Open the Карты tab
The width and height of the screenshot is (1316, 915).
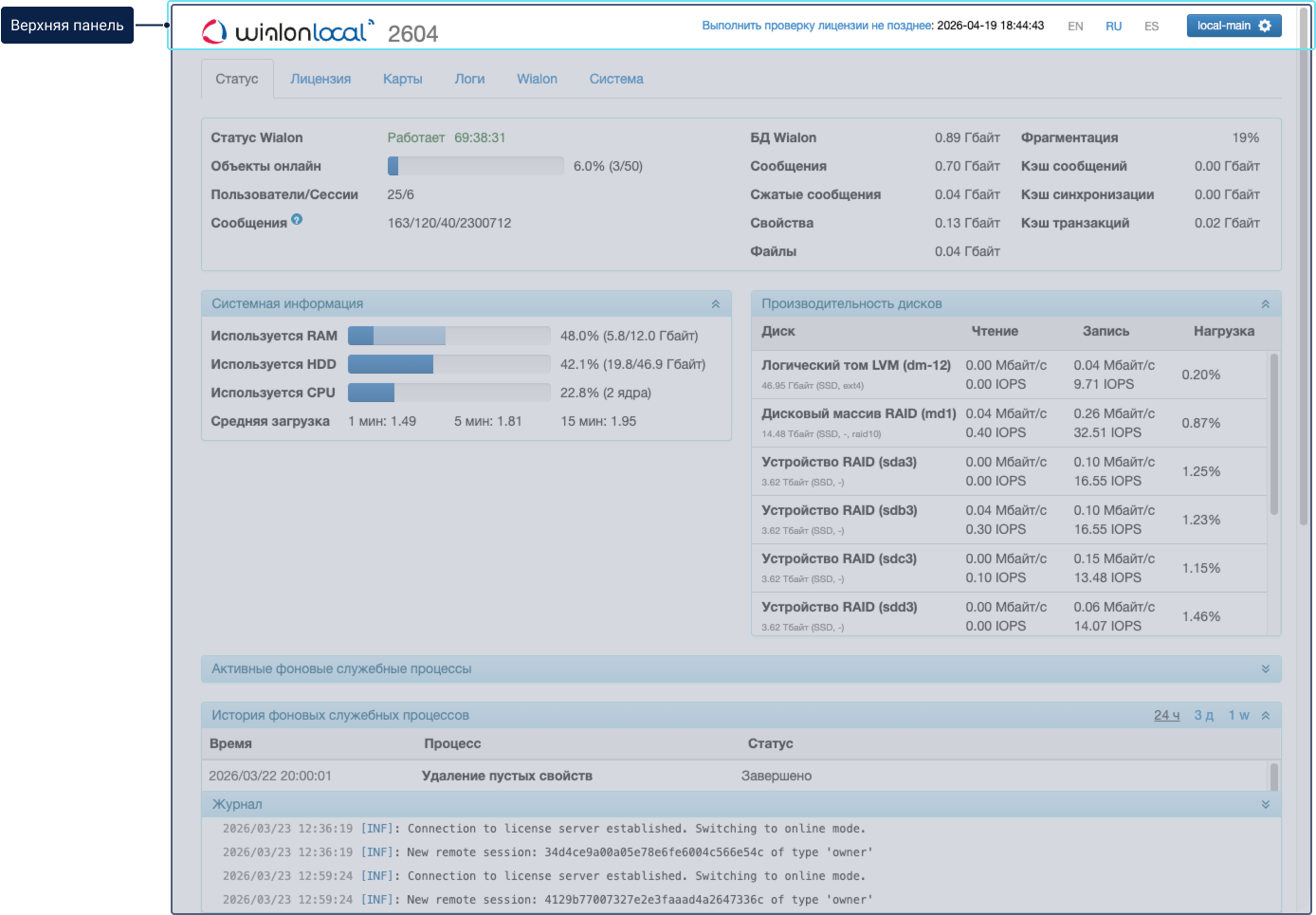pos(403,79)
